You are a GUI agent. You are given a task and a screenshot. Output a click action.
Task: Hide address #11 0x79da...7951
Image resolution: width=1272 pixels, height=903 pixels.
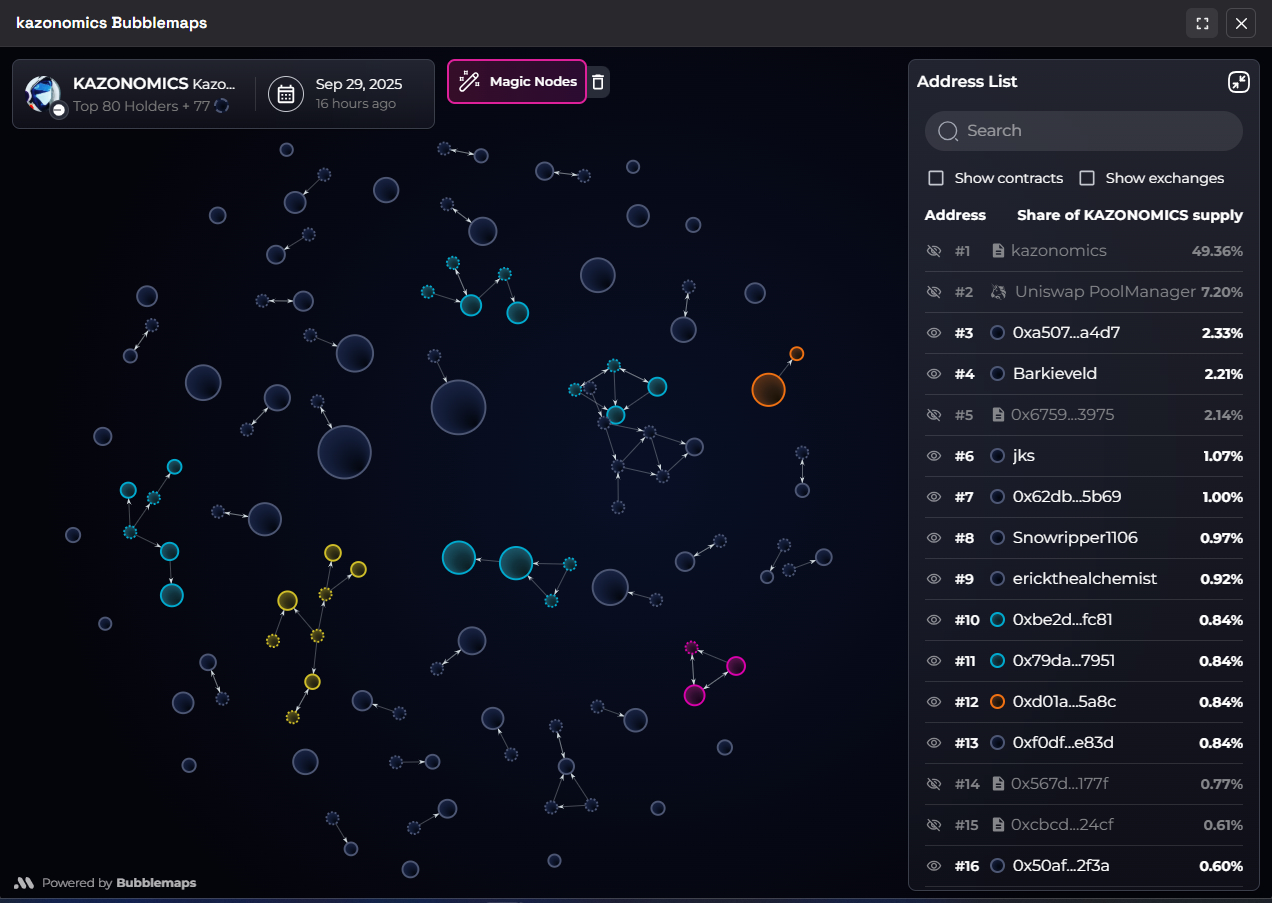[x=935, y=661]
